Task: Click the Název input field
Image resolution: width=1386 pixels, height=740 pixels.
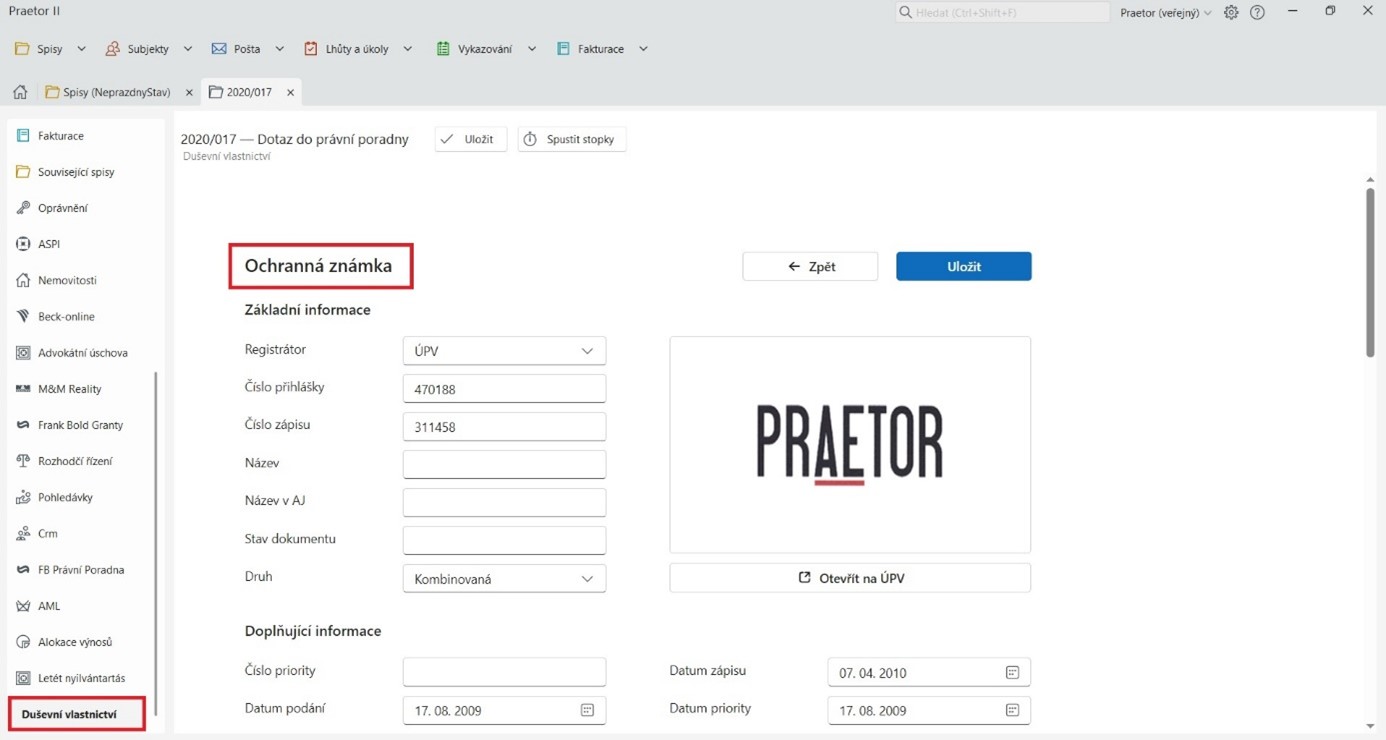Action: coord(504,465)
